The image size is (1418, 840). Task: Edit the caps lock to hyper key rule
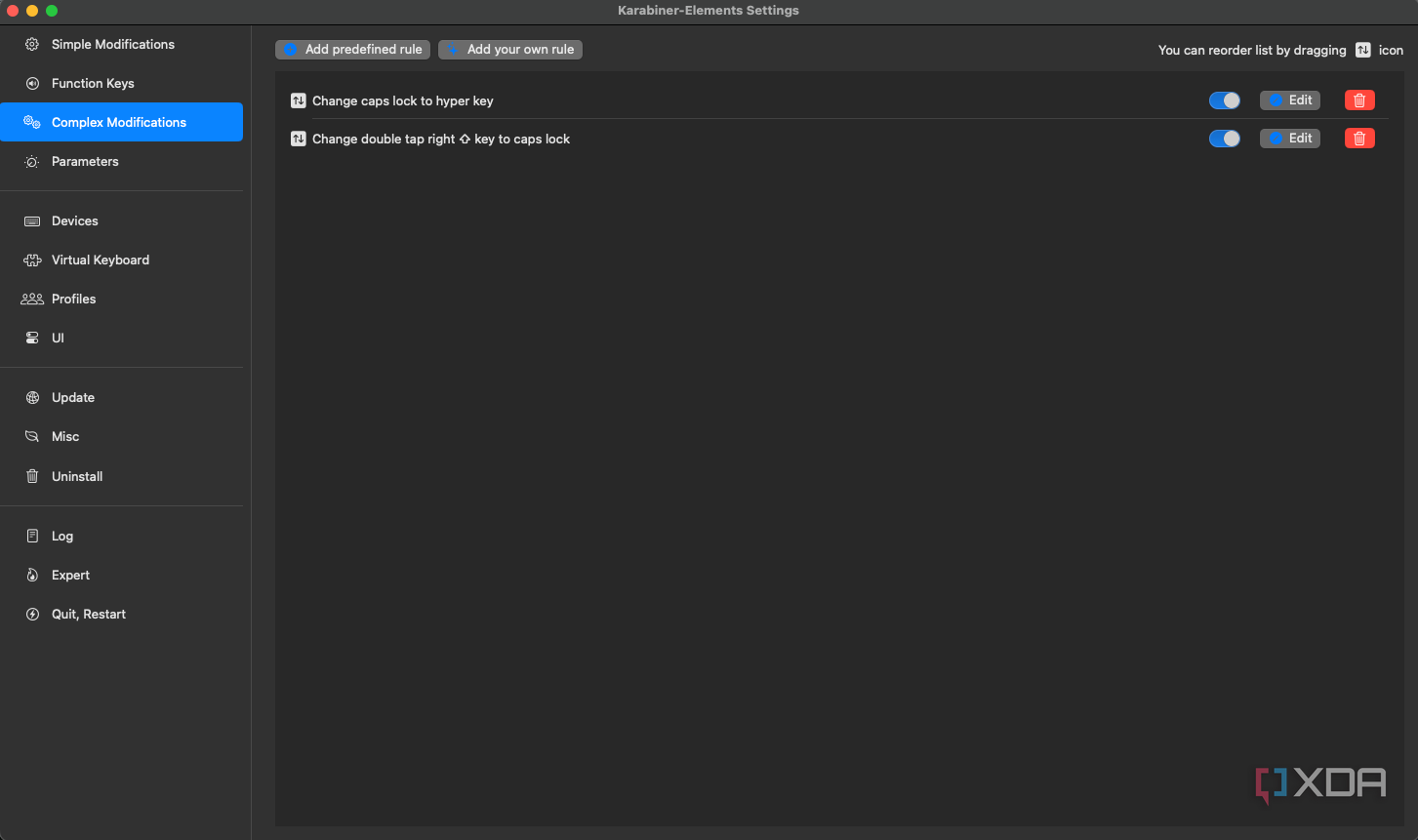click(x=1290, y=100)
